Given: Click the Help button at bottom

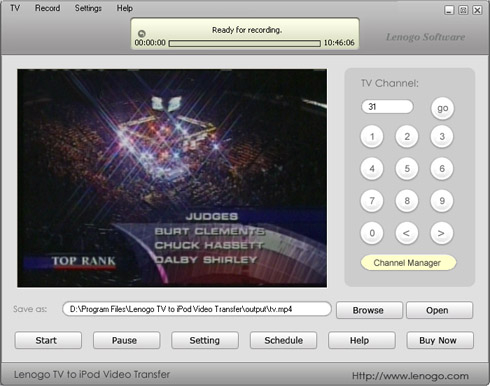Looking at the screenshot, I should pos(362,340).
